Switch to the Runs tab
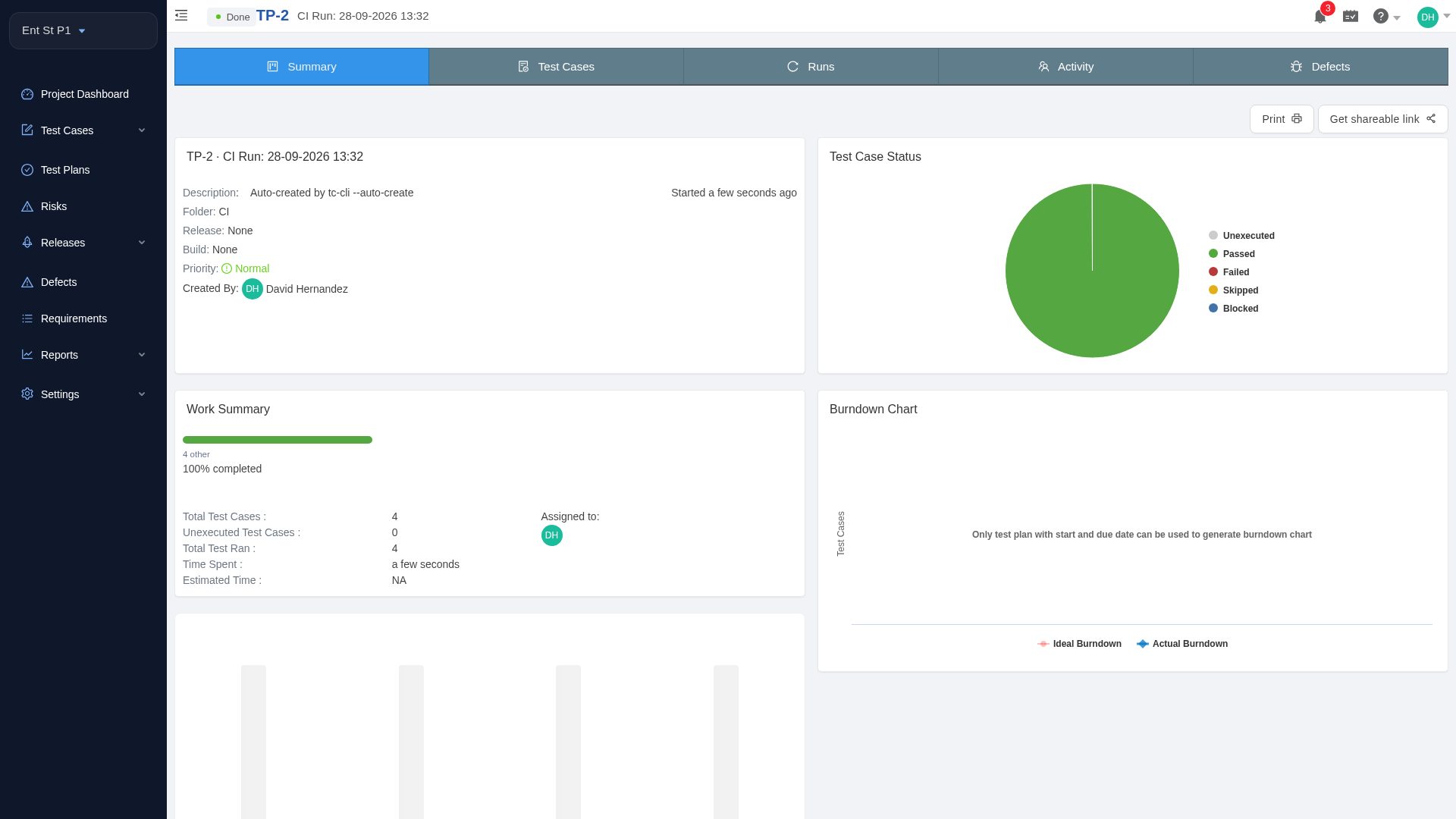The image size is (1456, 819). point(811,67)
